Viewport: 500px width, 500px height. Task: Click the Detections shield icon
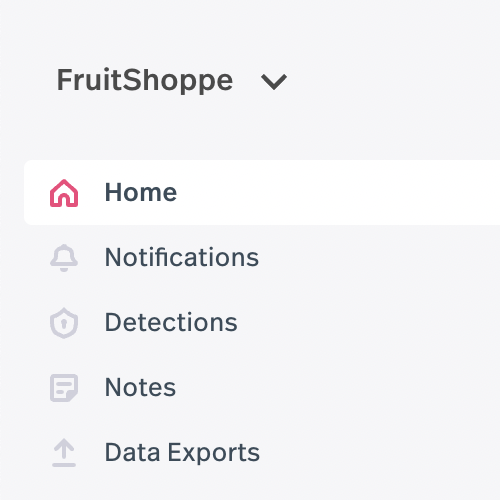coord(64,323)
